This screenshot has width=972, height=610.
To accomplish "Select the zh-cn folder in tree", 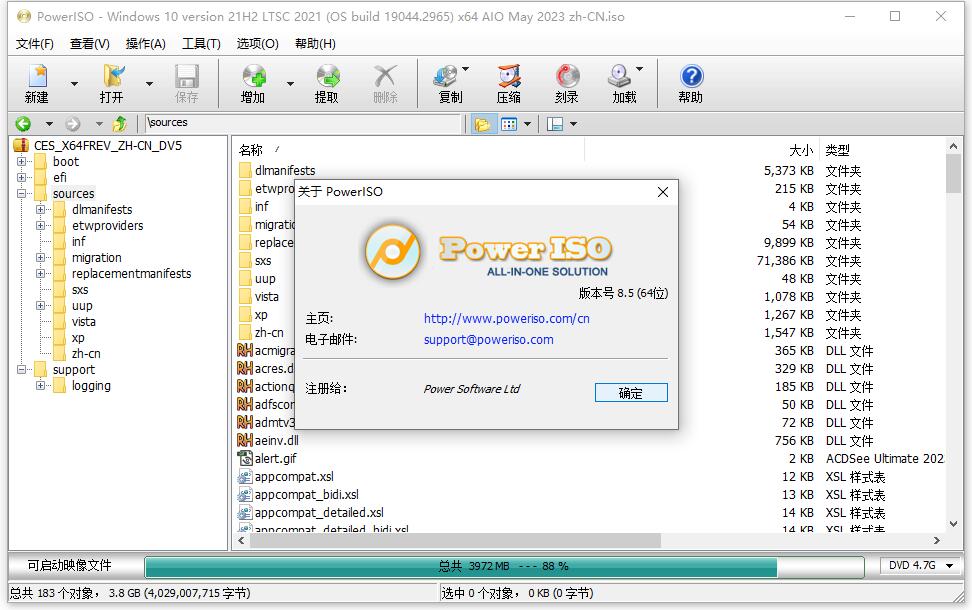I will pos(86,353).
